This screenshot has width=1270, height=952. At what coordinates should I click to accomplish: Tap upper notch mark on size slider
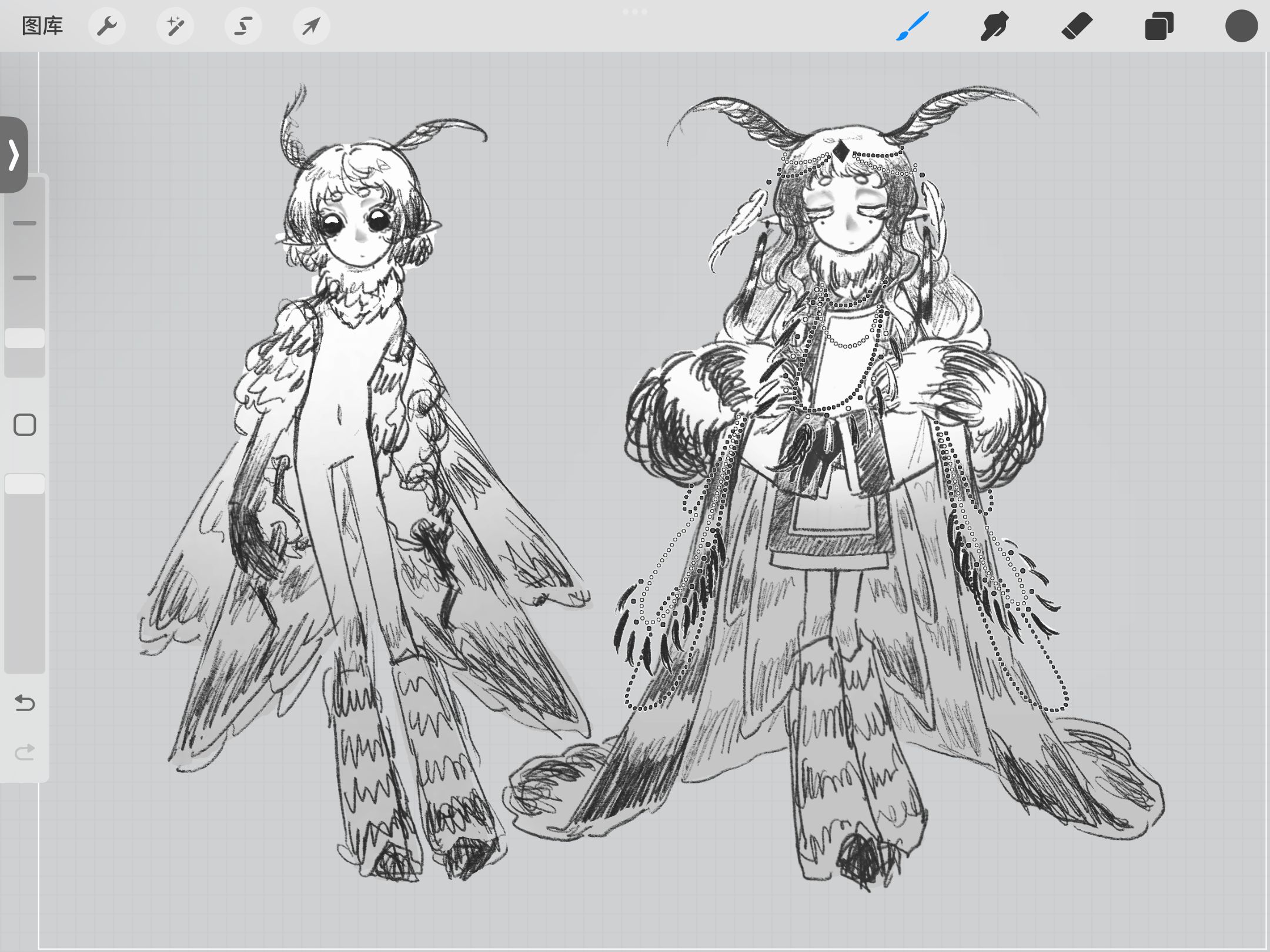(x=25, y=223)
